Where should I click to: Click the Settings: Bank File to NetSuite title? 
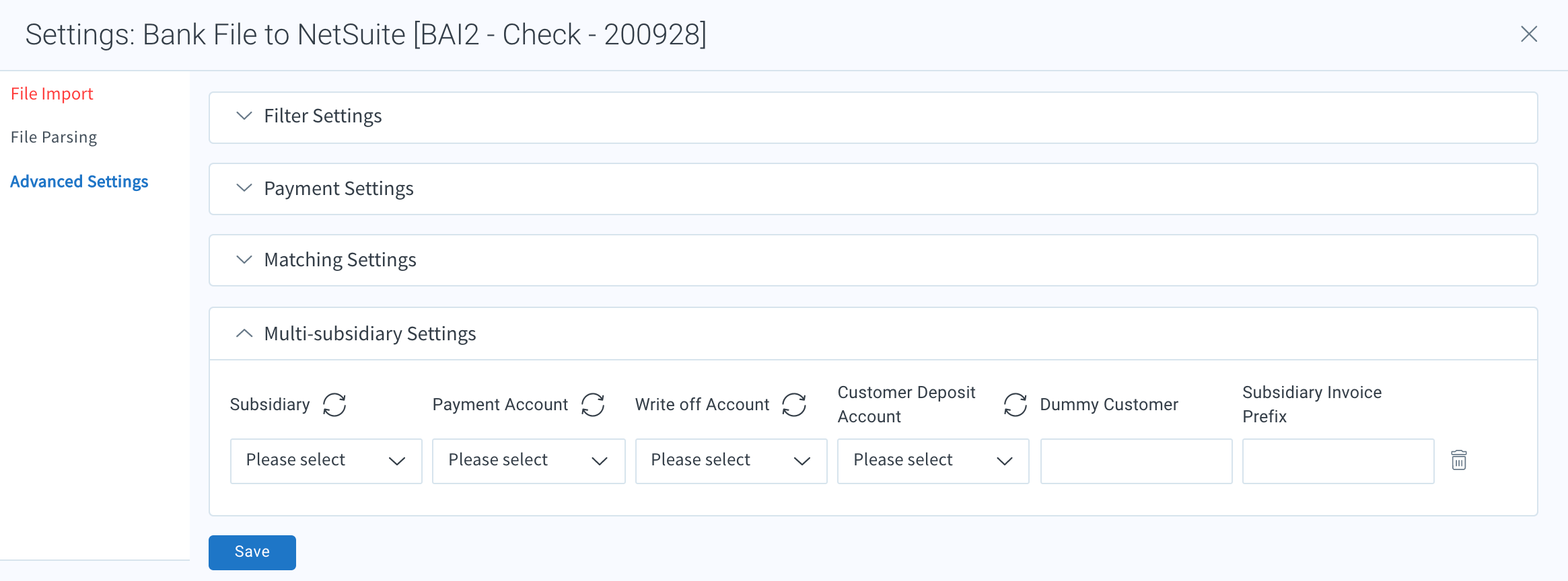[366, 34]
